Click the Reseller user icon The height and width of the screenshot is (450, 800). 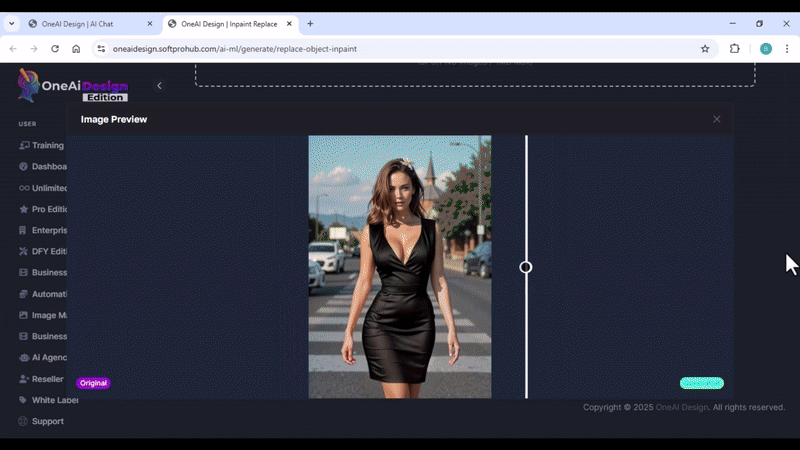pos(24,379)
